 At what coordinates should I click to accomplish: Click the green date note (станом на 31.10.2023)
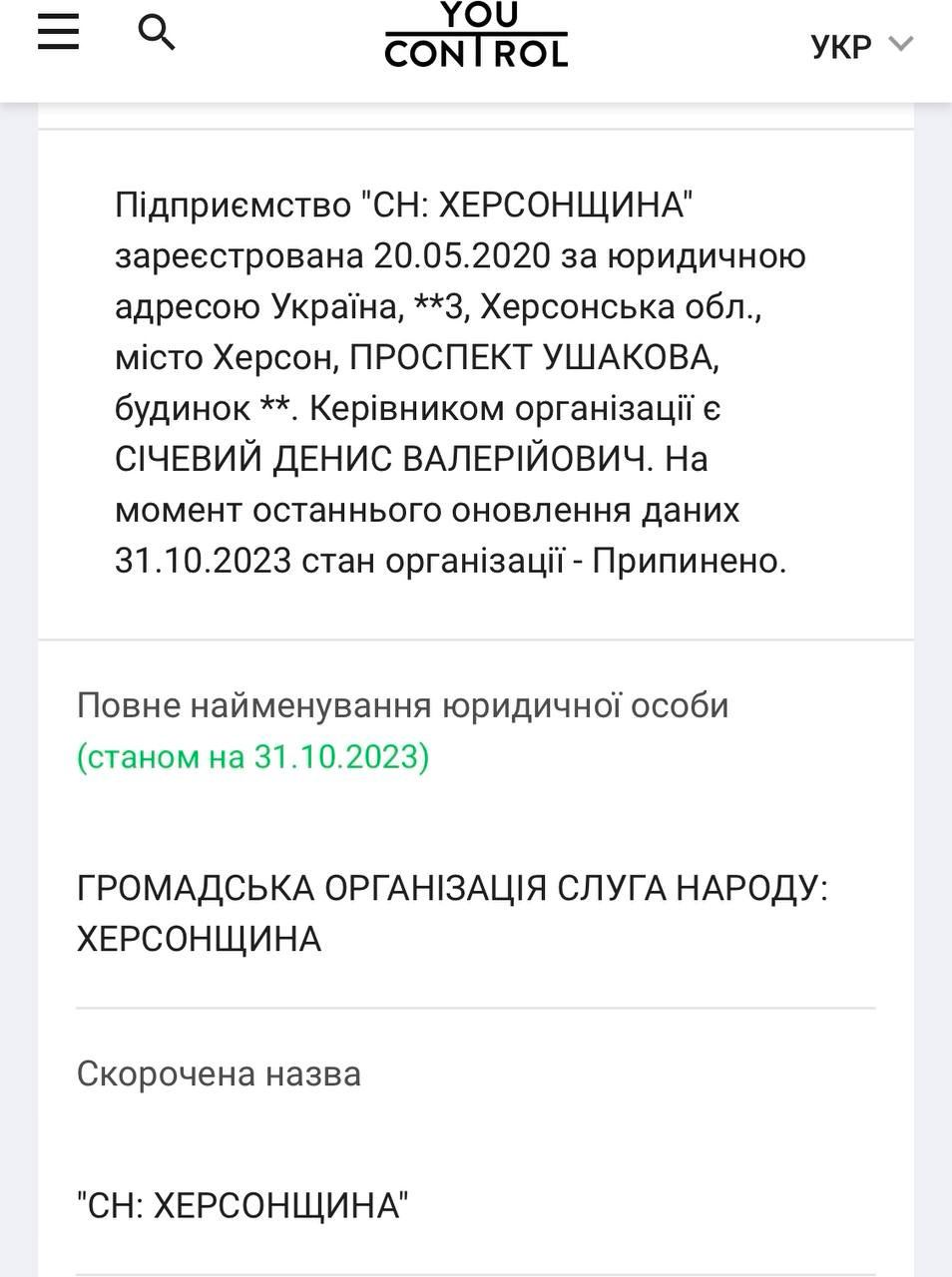[x=252, y=757]
